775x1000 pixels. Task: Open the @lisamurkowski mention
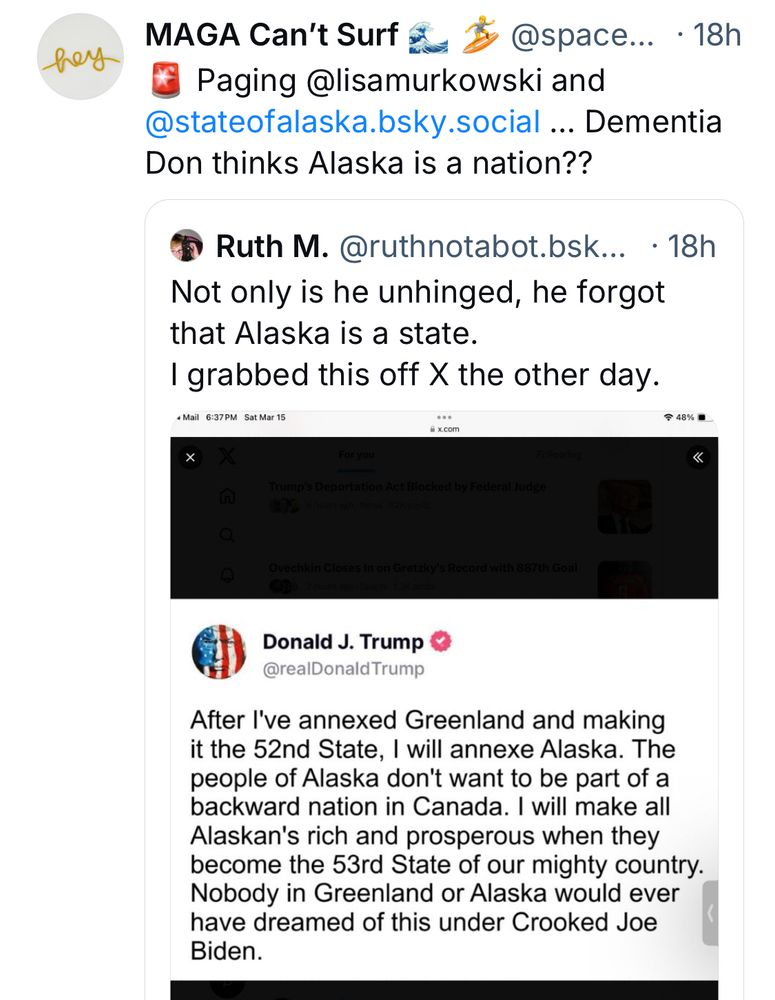[424, 80]
